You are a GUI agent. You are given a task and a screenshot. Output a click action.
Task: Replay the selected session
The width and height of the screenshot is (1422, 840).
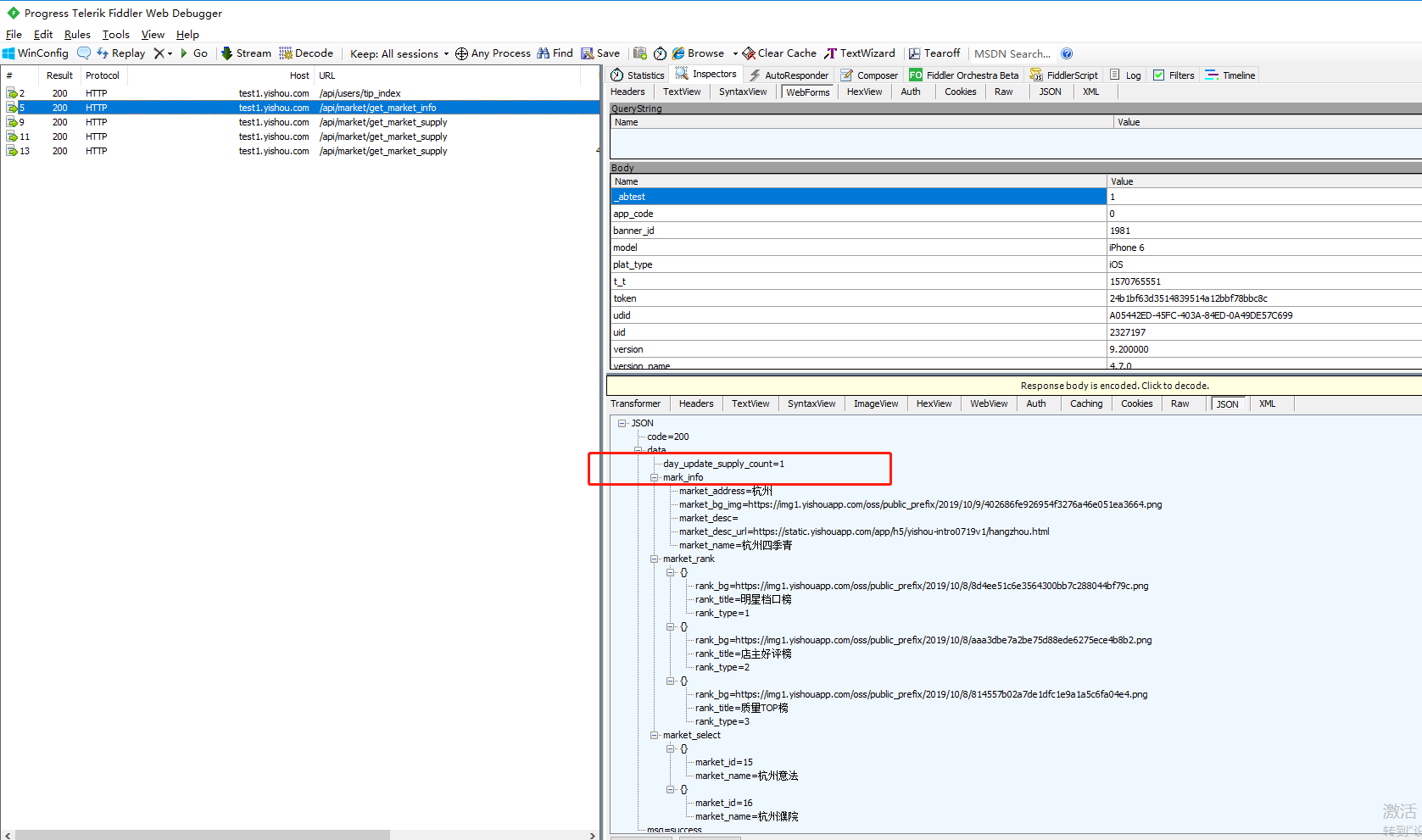tap(120, 53)
